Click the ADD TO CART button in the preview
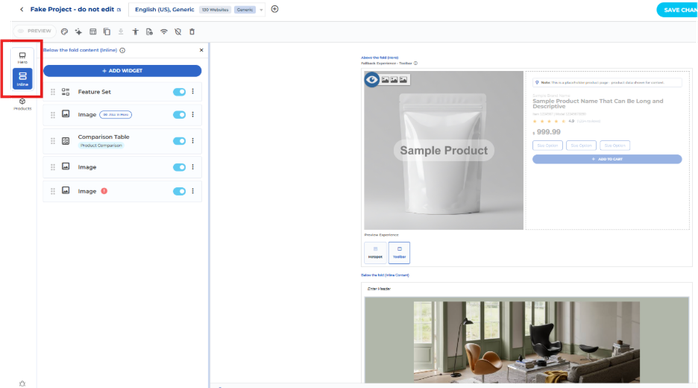This screenshot has width=698, height=388. pyautogui.click(x=607, y=159)
